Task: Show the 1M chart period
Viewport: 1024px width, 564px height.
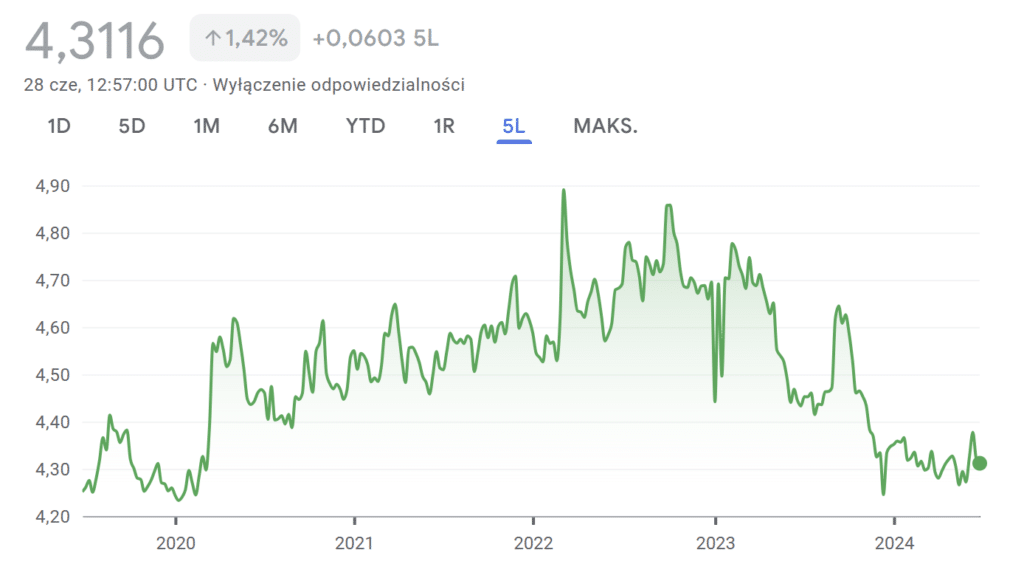Action: click(206, 126)
